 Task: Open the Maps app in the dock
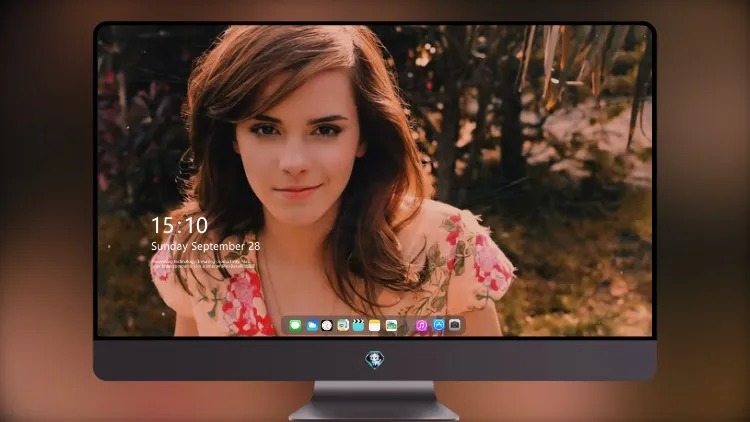343,326
